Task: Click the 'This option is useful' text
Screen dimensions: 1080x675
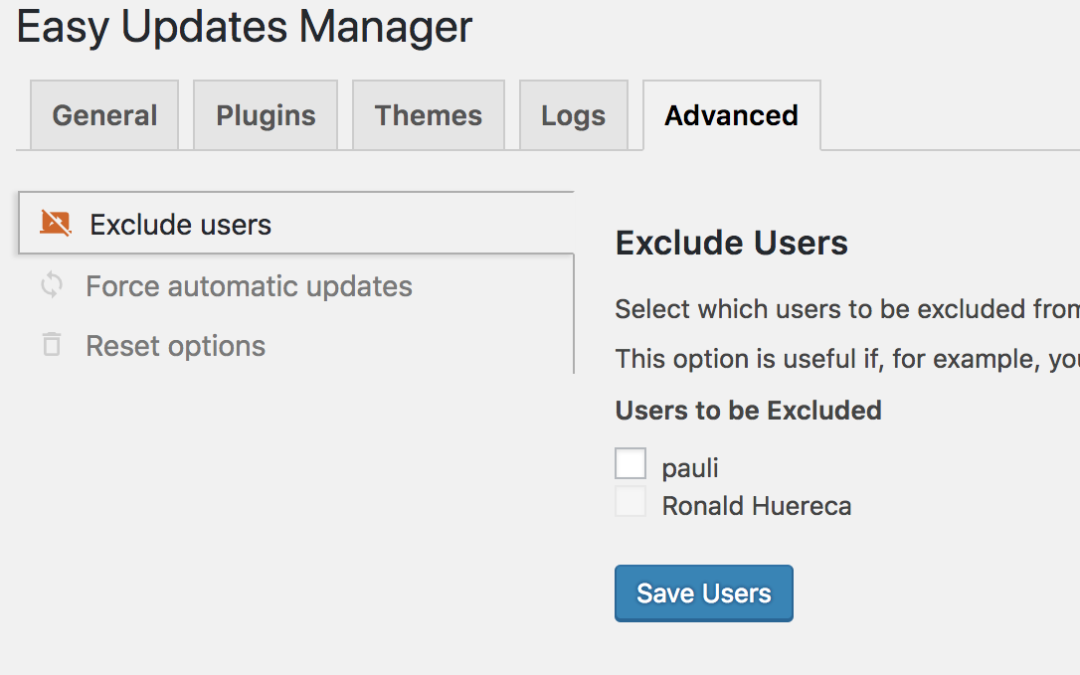Action: [x=847, y=359]
